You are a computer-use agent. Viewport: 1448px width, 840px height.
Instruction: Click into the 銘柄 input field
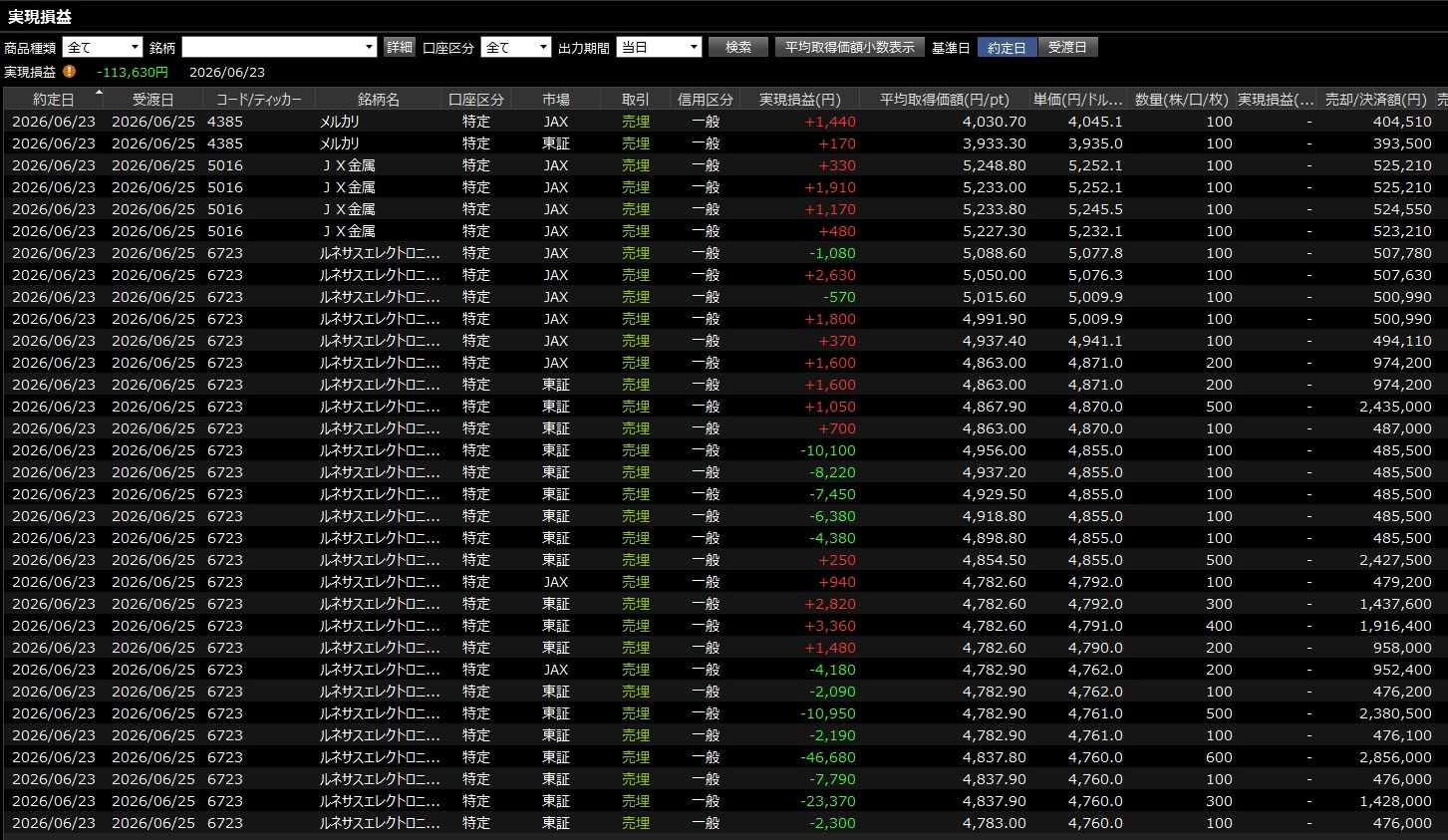click(272, 47)
